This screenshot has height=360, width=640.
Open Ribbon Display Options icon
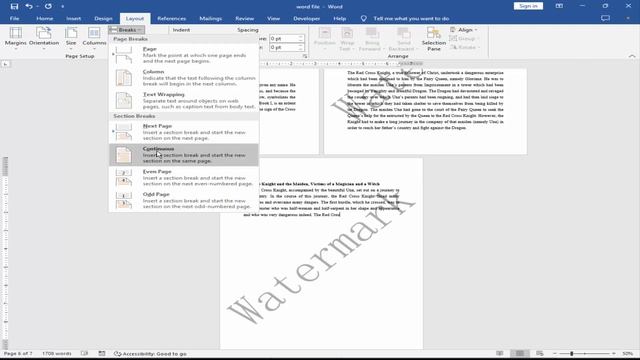point(559,6)
